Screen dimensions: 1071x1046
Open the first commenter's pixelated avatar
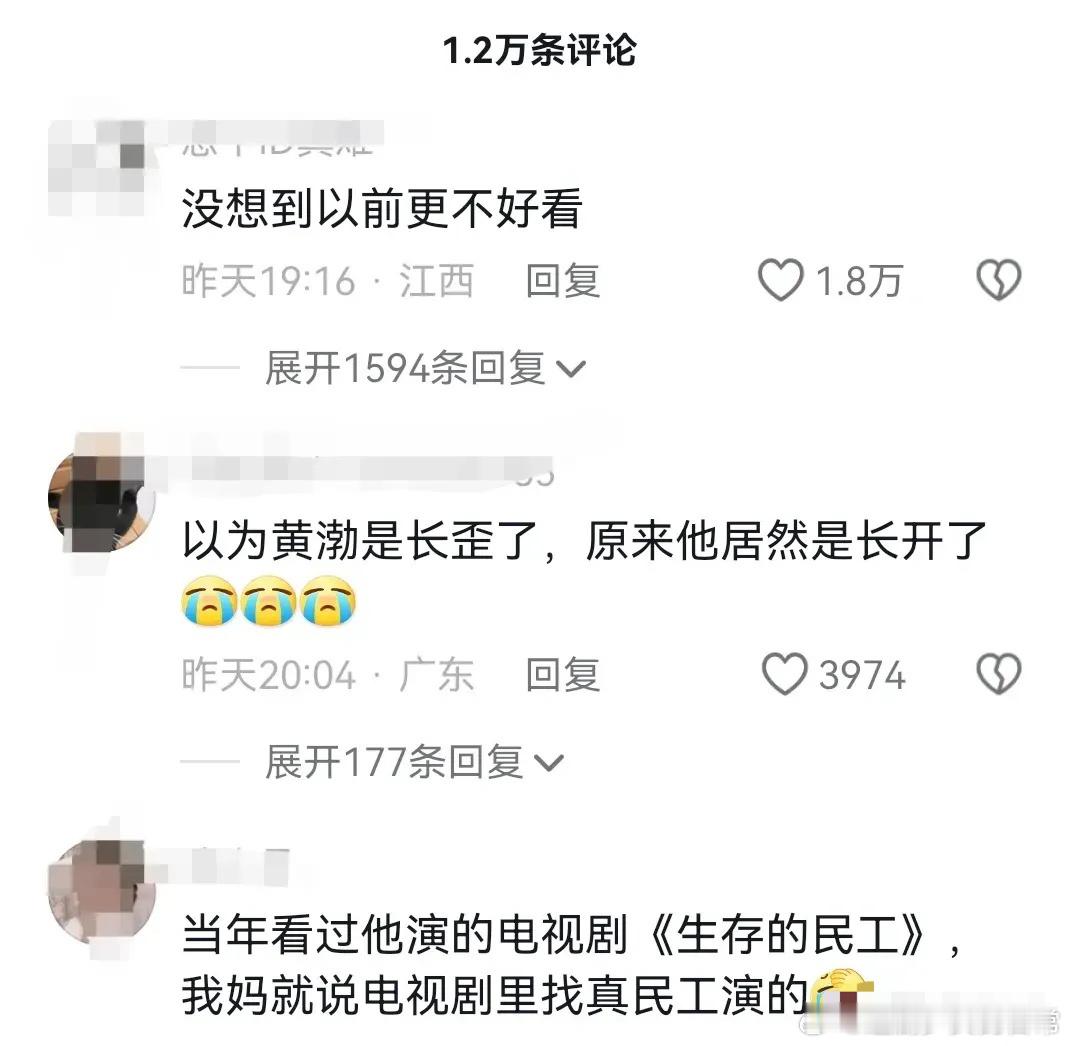(x=97, y=167)
